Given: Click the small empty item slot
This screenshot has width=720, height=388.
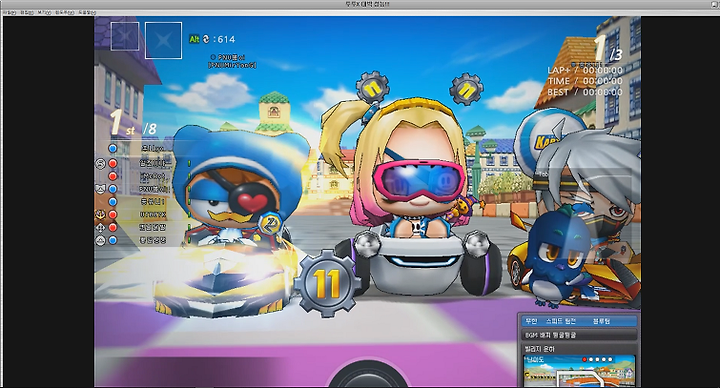Looking at the screenshot, I should [x=125, y=36].
